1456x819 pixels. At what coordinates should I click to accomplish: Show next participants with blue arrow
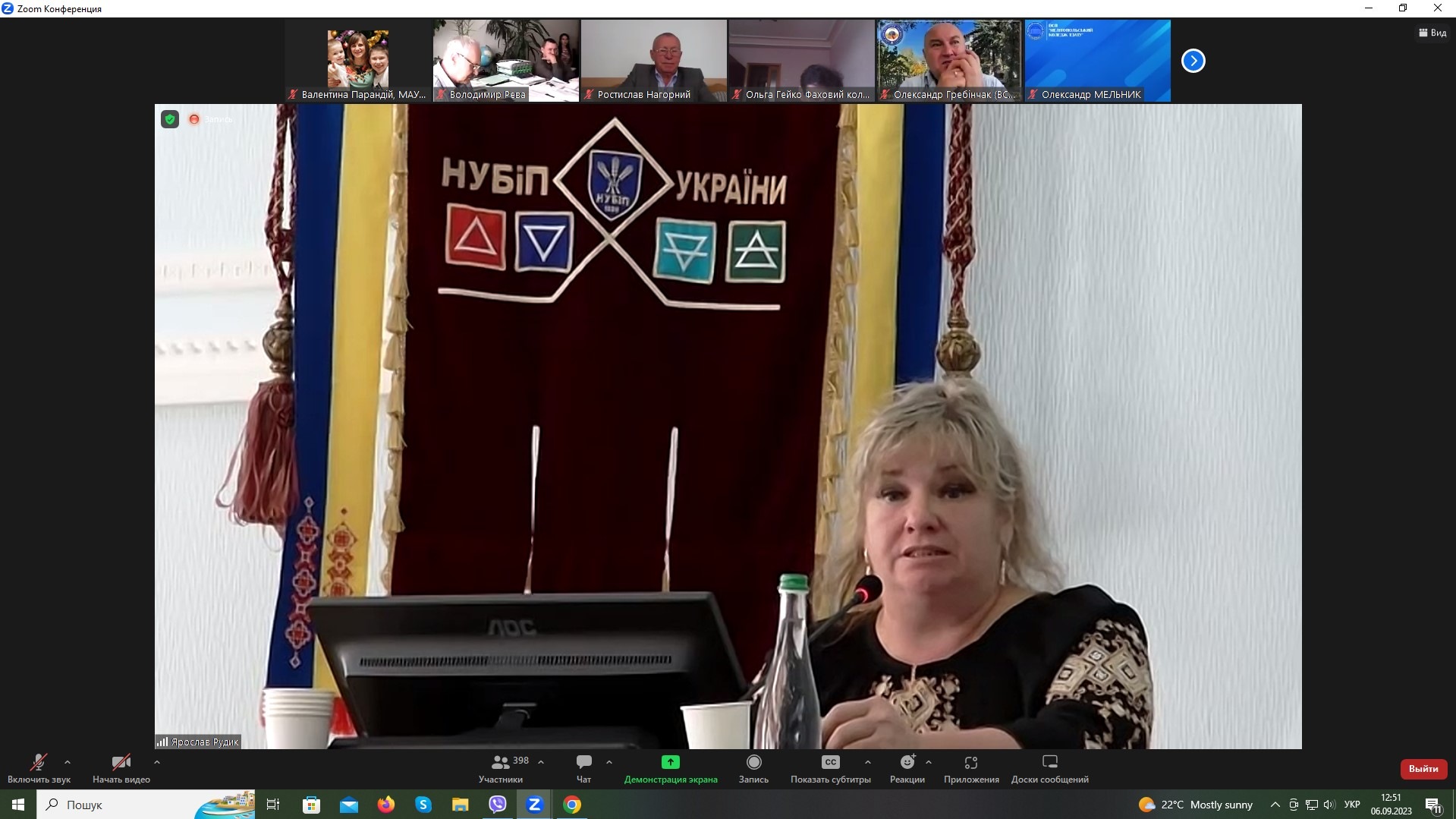(1193, 61)
